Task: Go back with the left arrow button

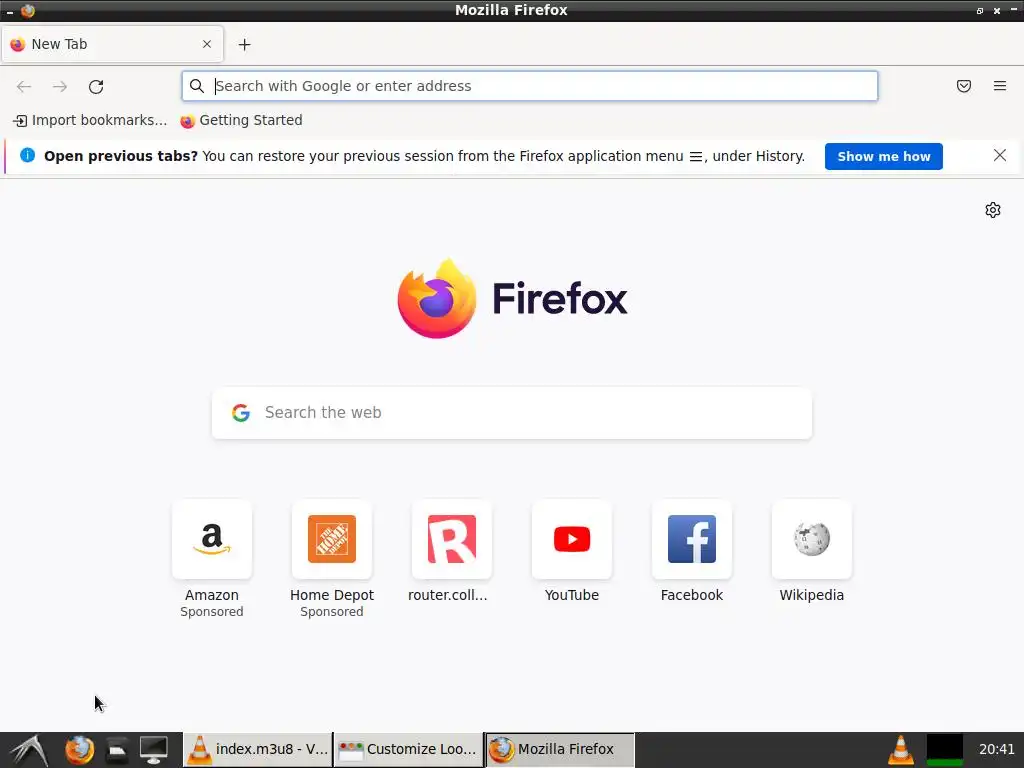Action: coord(24,86)
